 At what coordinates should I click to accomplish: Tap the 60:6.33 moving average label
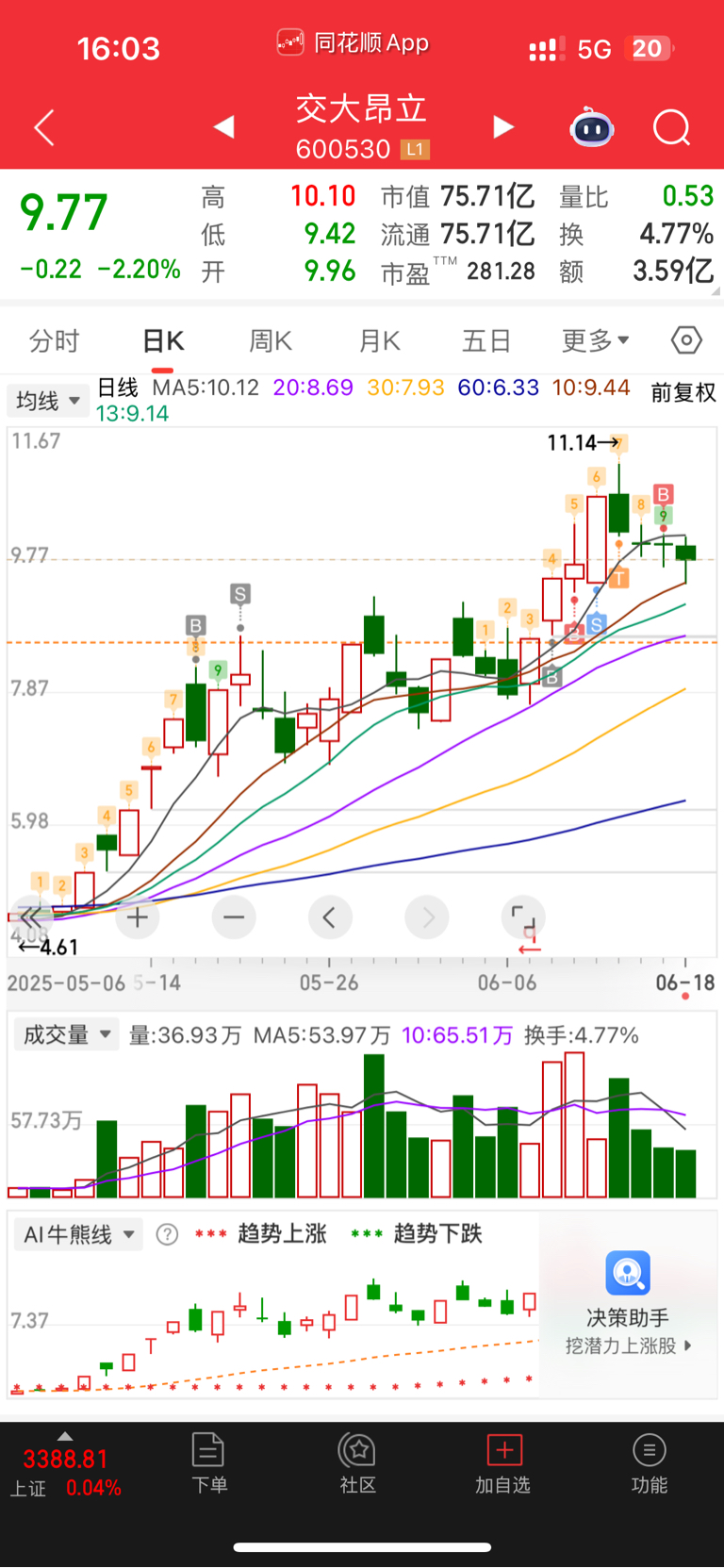pyautogui.click(x=499, y=388)
